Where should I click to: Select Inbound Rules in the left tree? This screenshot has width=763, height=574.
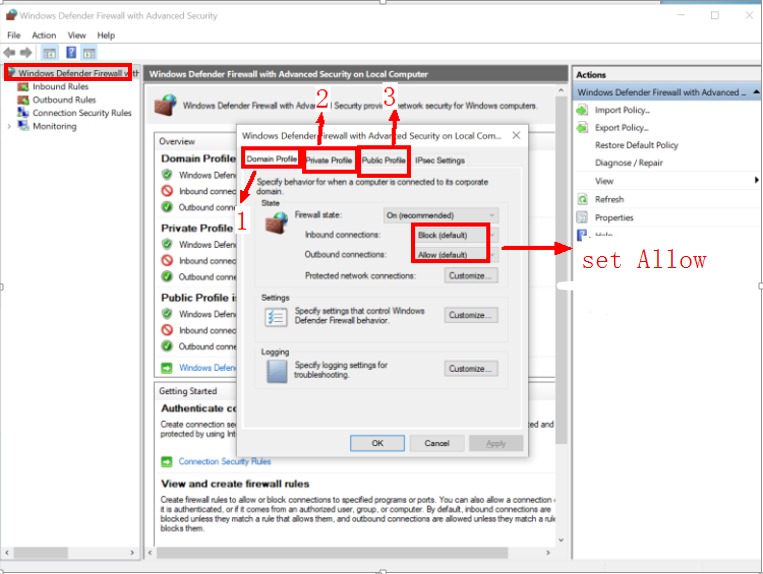(x=60, y=87)
